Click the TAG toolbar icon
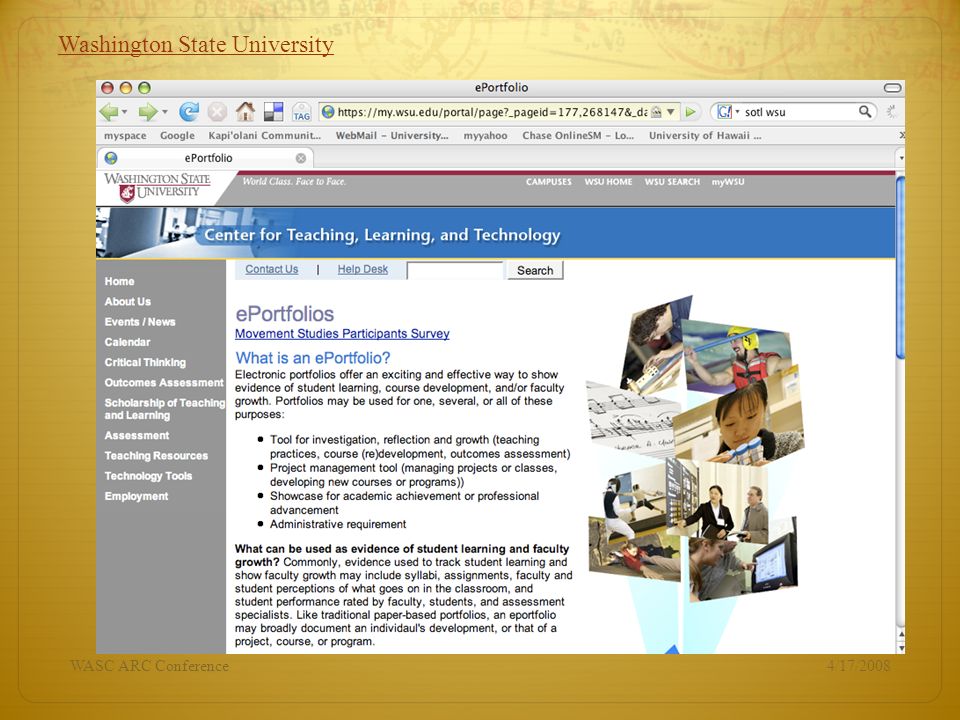Image resolution: width=960 pixels, height=720 pixels. point(301,112)
